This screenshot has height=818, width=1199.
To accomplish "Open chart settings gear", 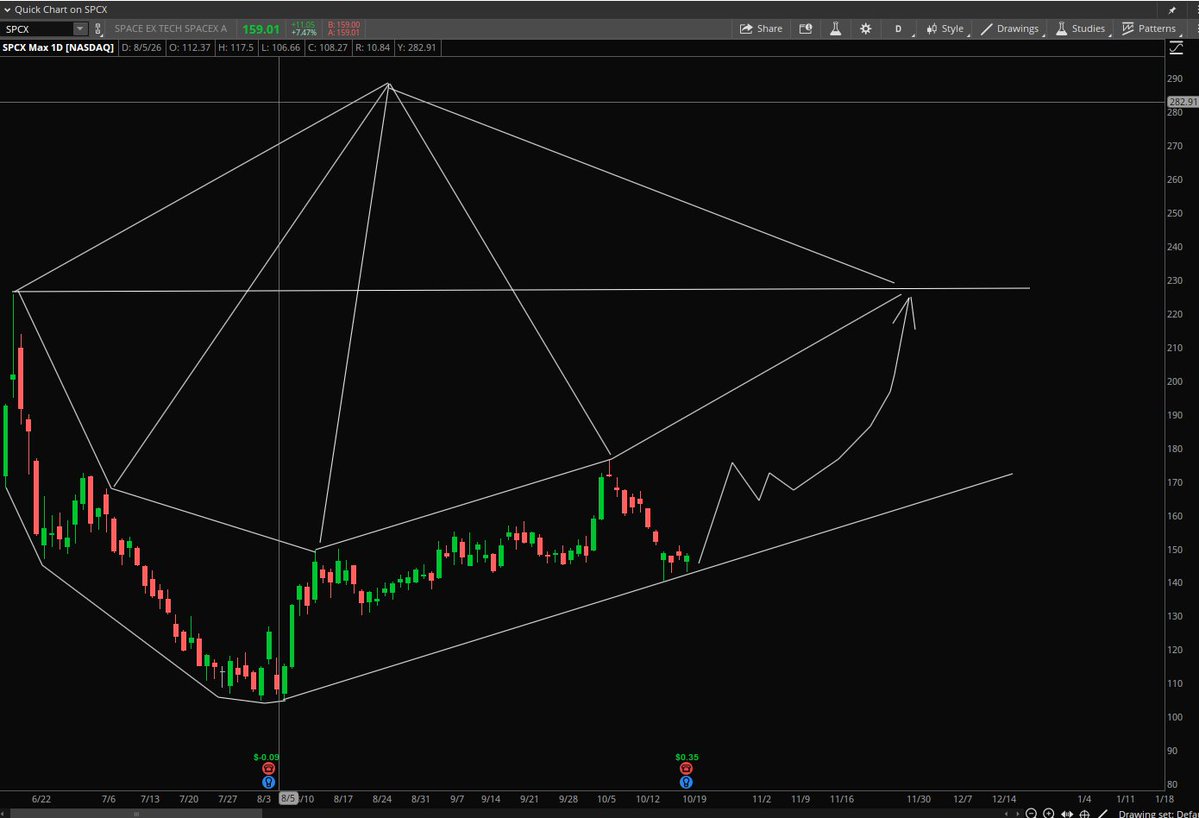I will [866, 28].
